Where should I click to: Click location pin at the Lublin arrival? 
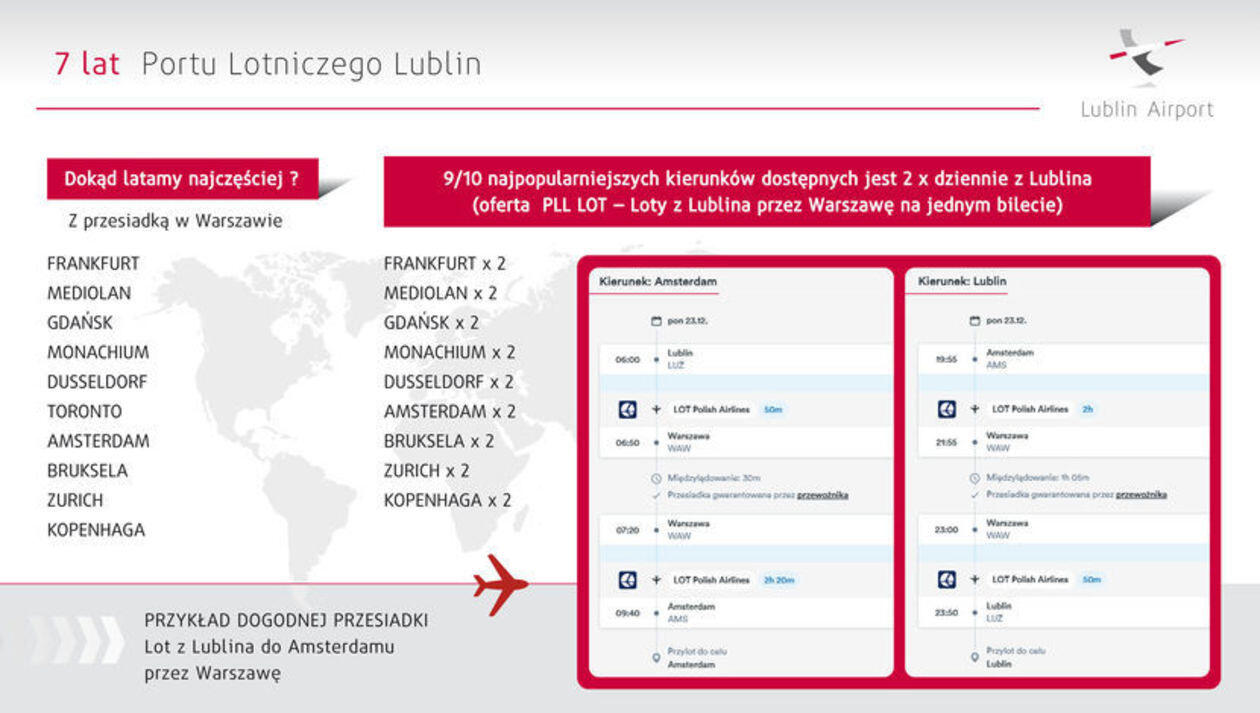tap(974, 658)
